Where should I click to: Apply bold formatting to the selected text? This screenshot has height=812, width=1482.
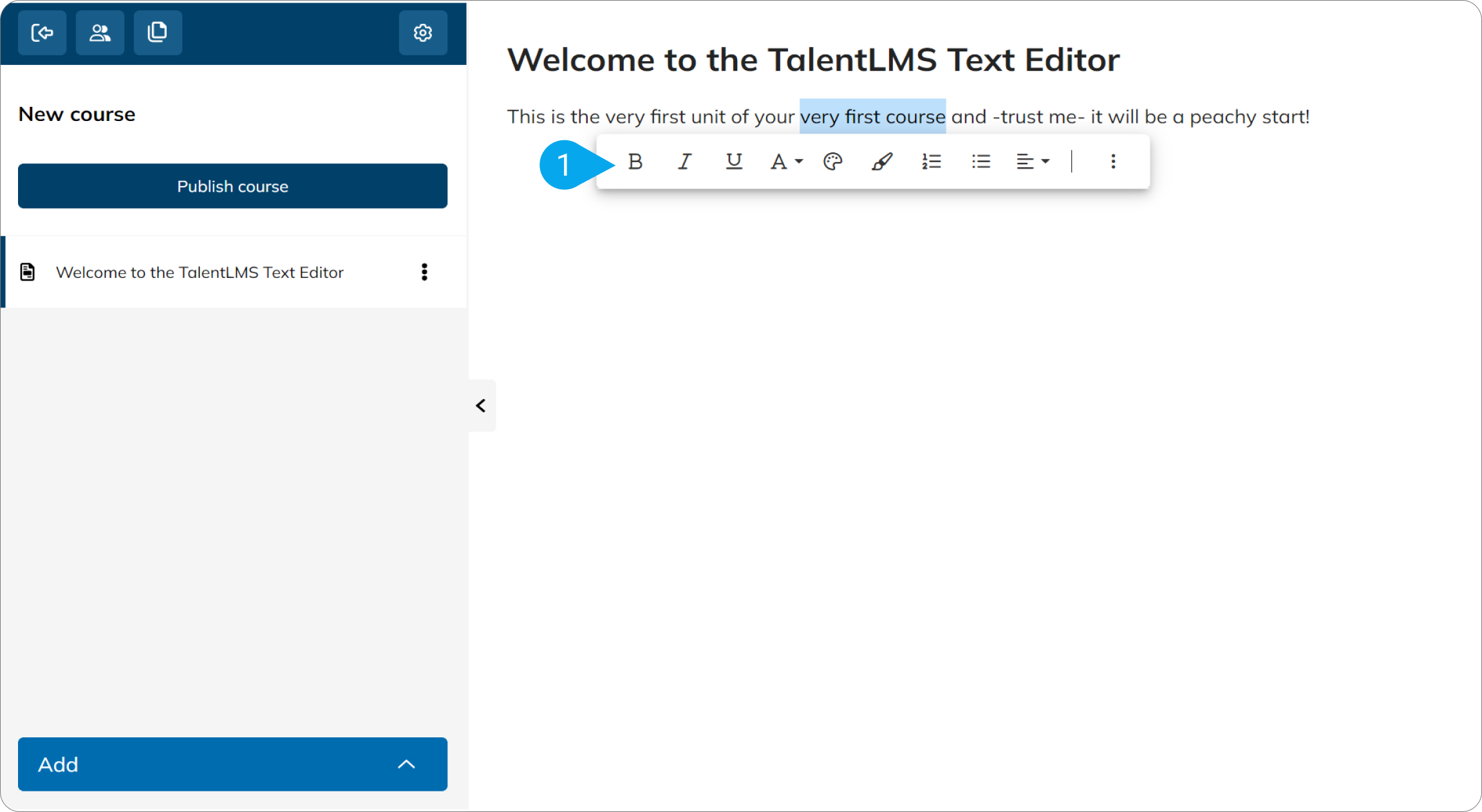tap(635, 161)
